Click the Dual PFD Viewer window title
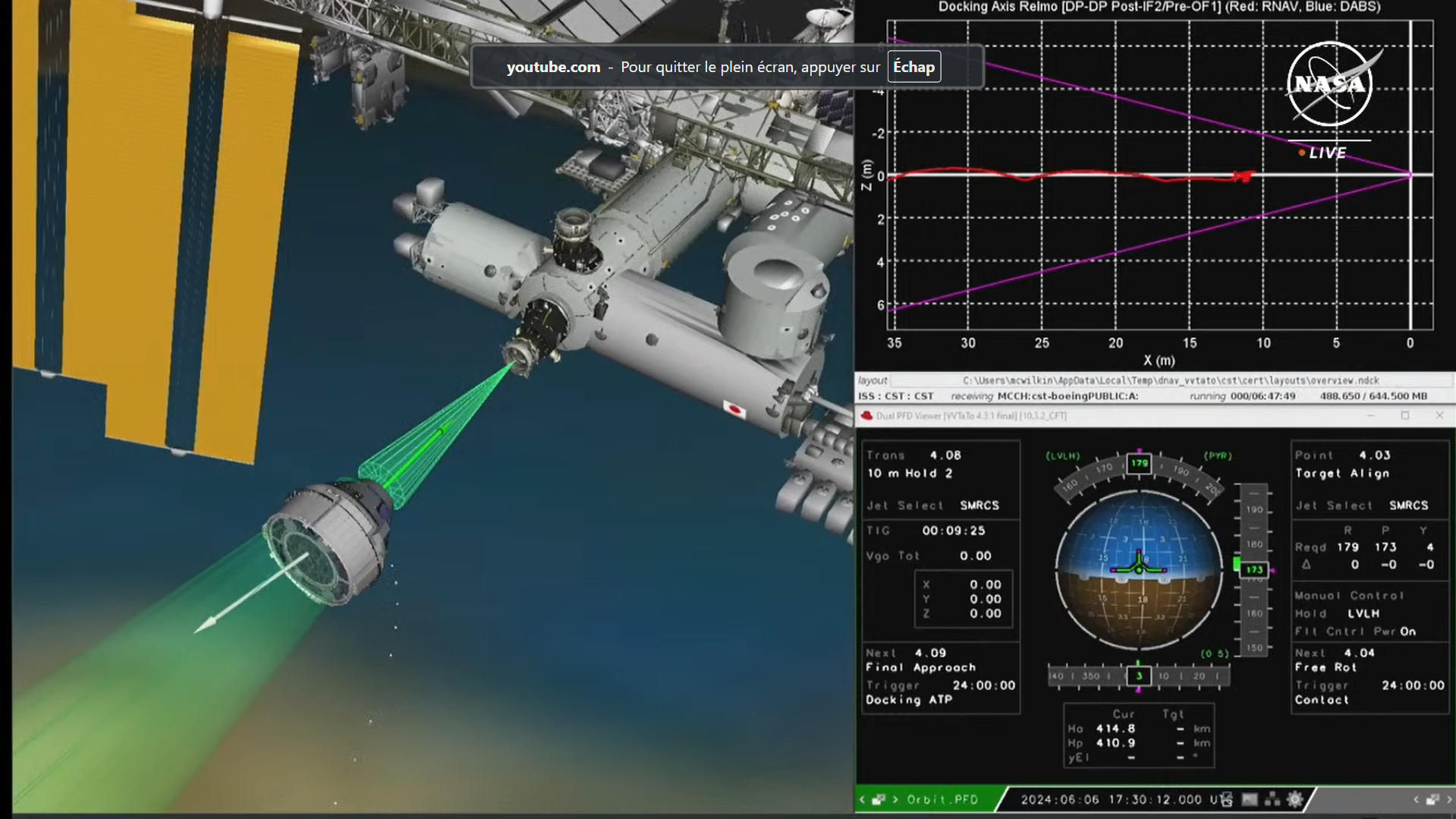Image resolution: width=1456 pixels, height=819 pixels. [971, 416]
